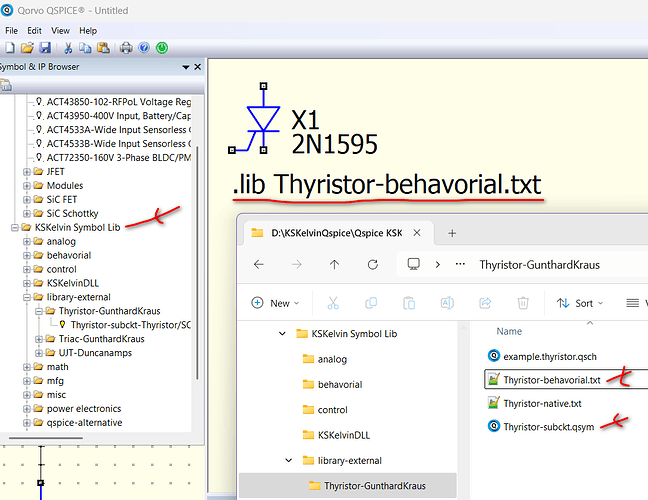
Task: Expand the behavorial folder in the symbol tree
Action: pos(27,255)
